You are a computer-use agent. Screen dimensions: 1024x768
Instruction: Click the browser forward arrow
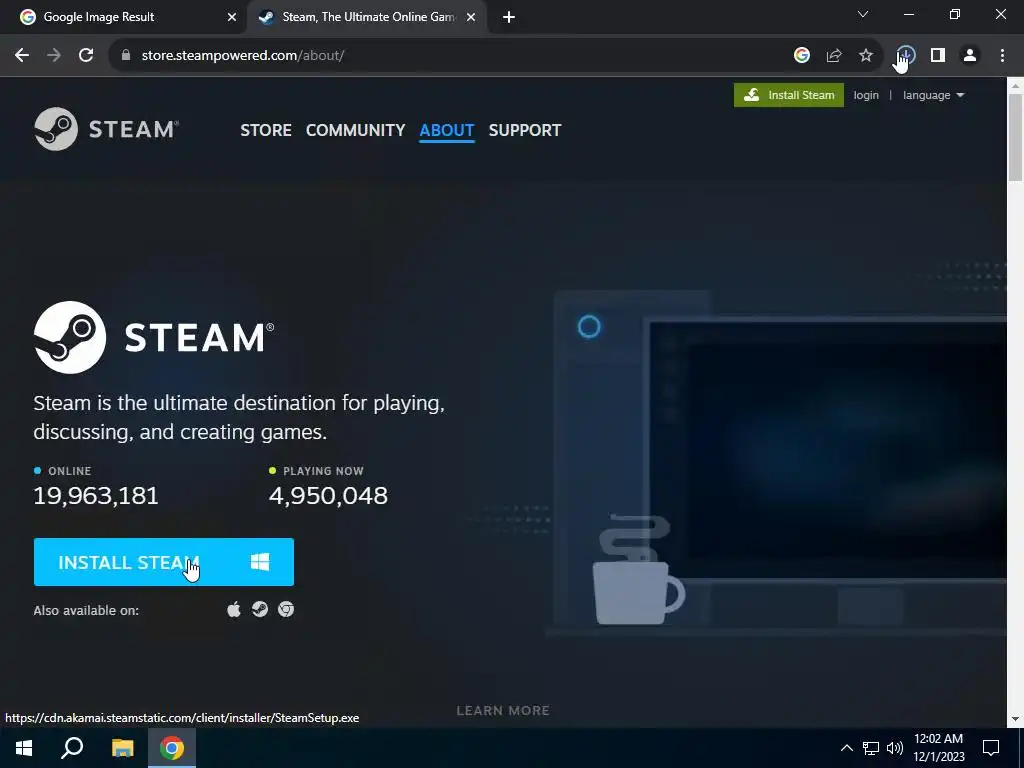pyautogui.click(x=54, y=56)
